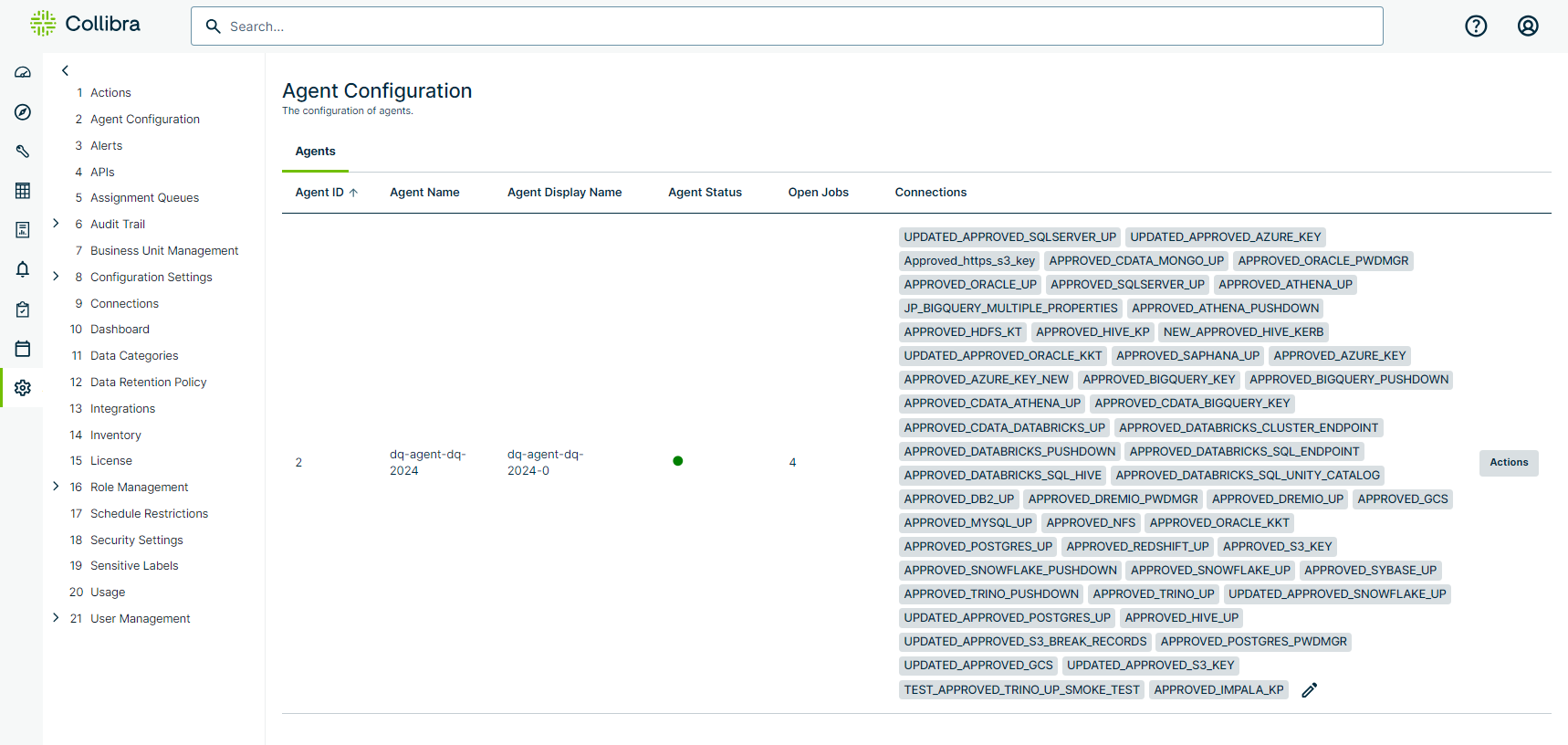Expand Configuration Settings submenu arrow

click(x=56, y=277)
